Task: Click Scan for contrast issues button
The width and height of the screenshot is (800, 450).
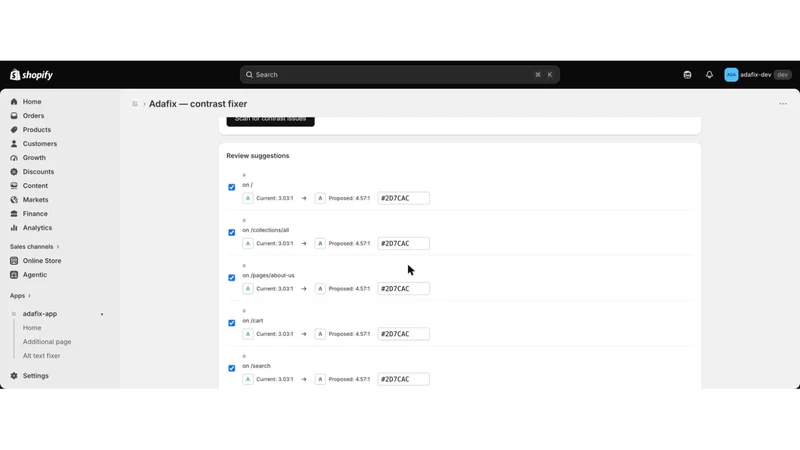Action: click(x=270, y=120)
